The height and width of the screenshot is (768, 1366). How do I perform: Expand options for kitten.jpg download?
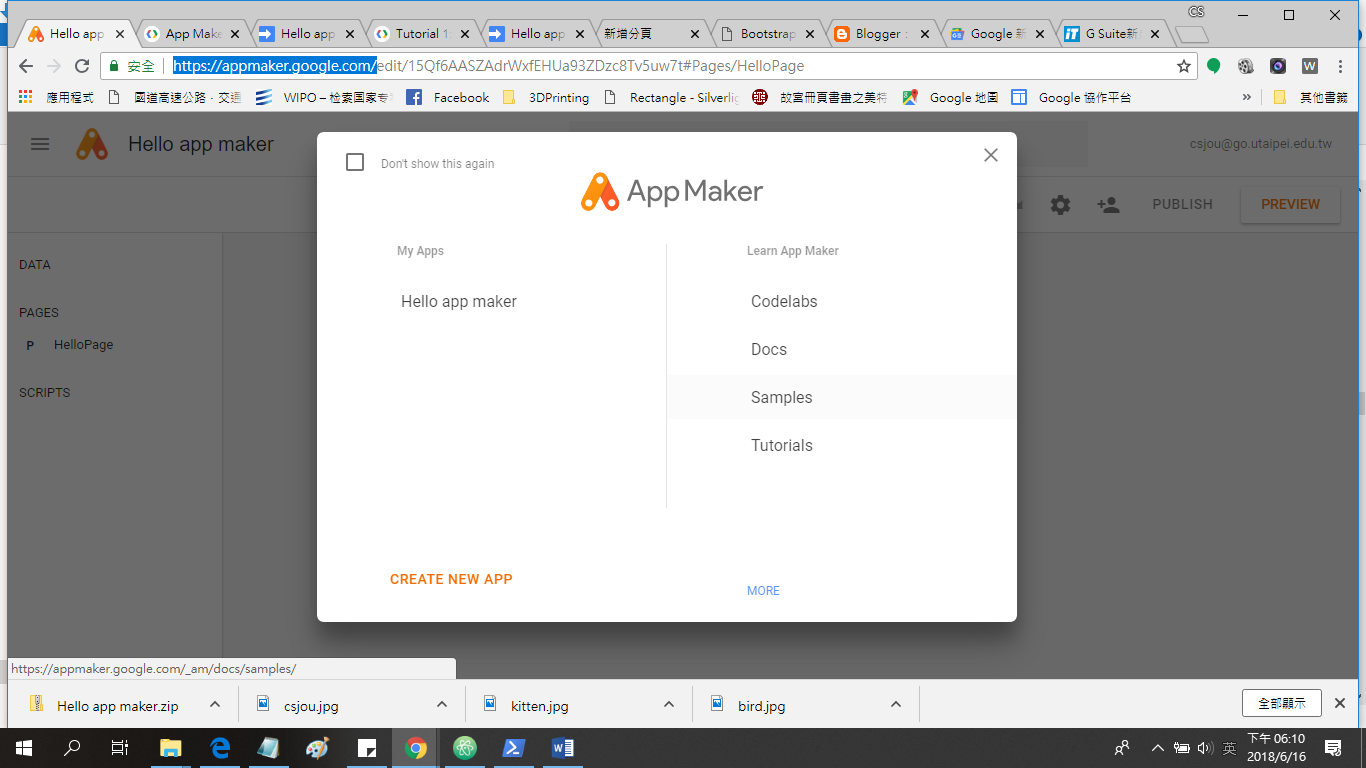click(669, 704)
